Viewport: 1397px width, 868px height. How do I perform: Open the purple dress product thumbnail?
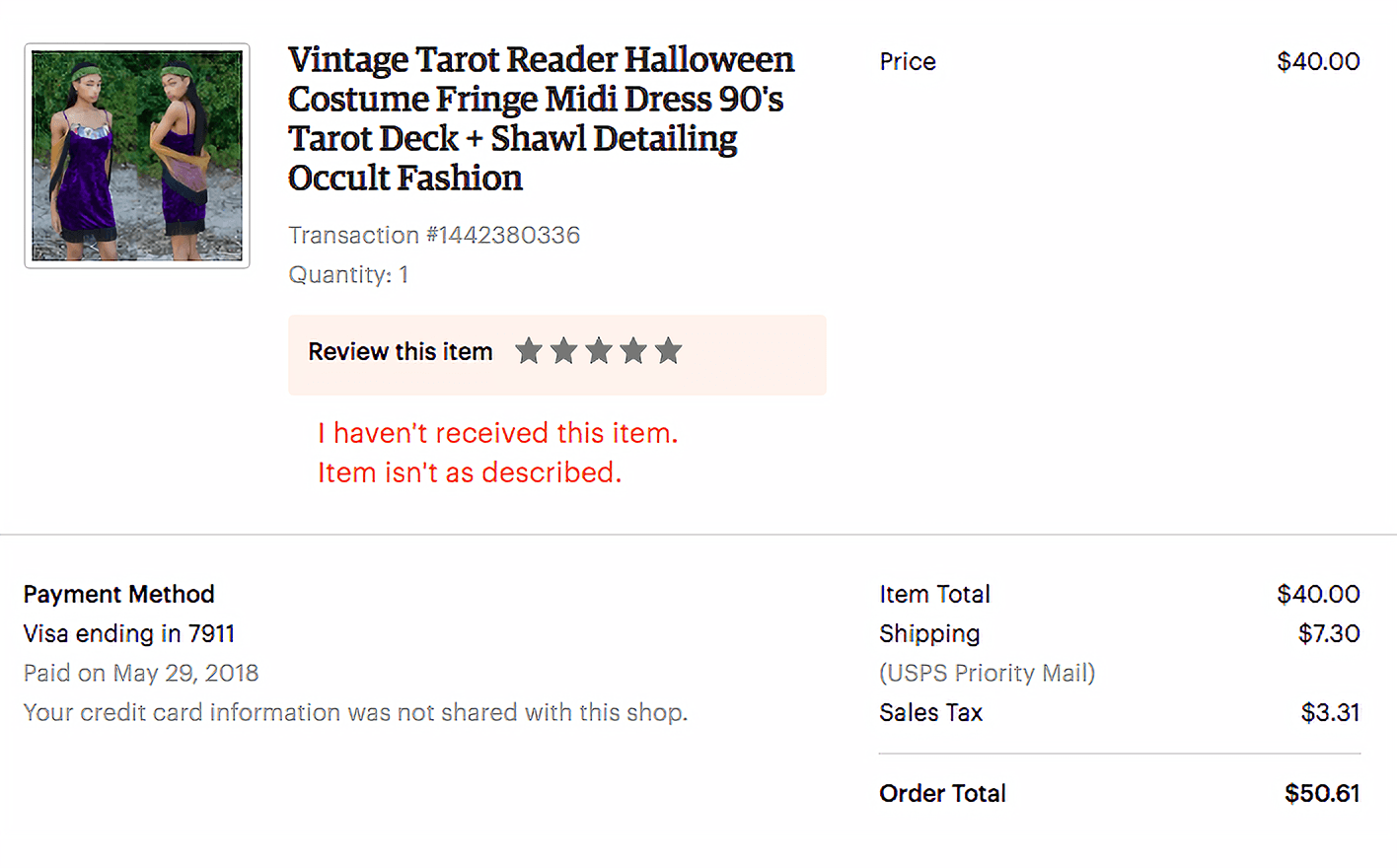point(137,156)
